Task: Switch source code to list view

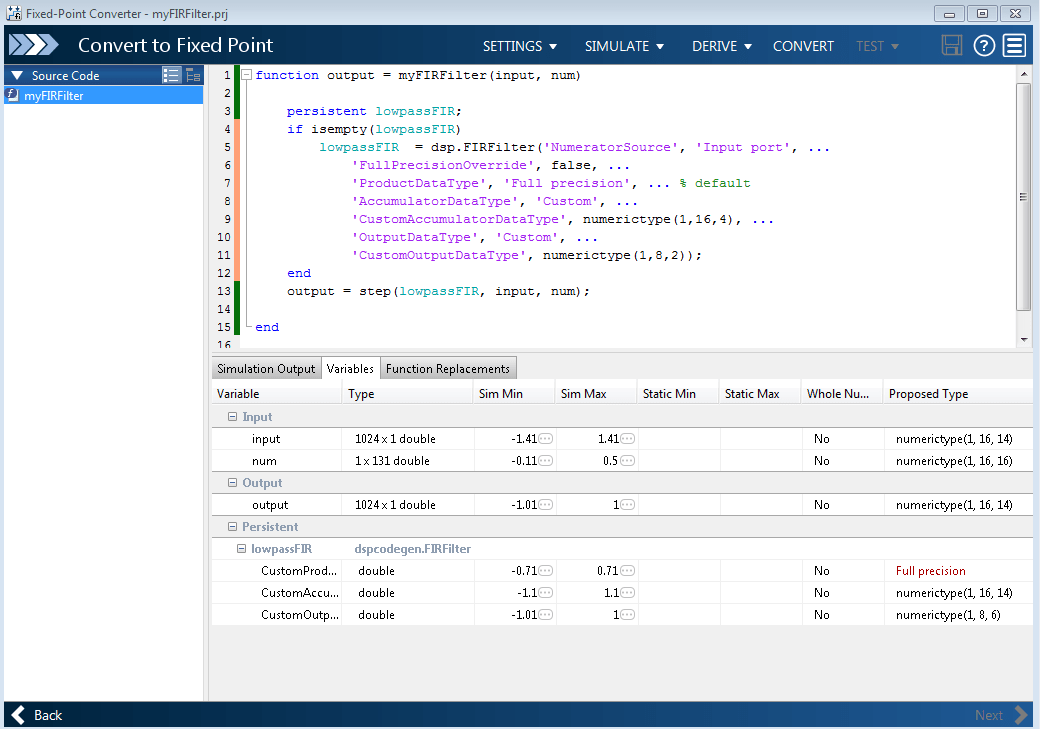Action: [x=171, y=75]
